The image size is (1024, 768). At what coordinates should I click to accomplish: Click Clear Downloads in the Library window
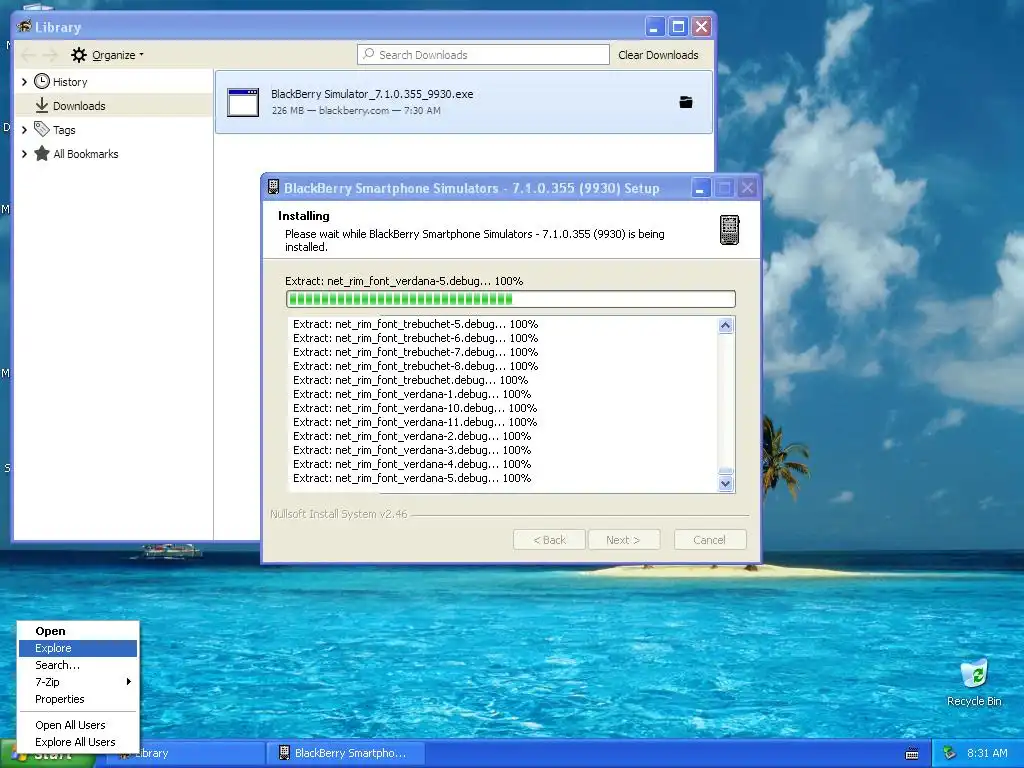coord(658,55)
